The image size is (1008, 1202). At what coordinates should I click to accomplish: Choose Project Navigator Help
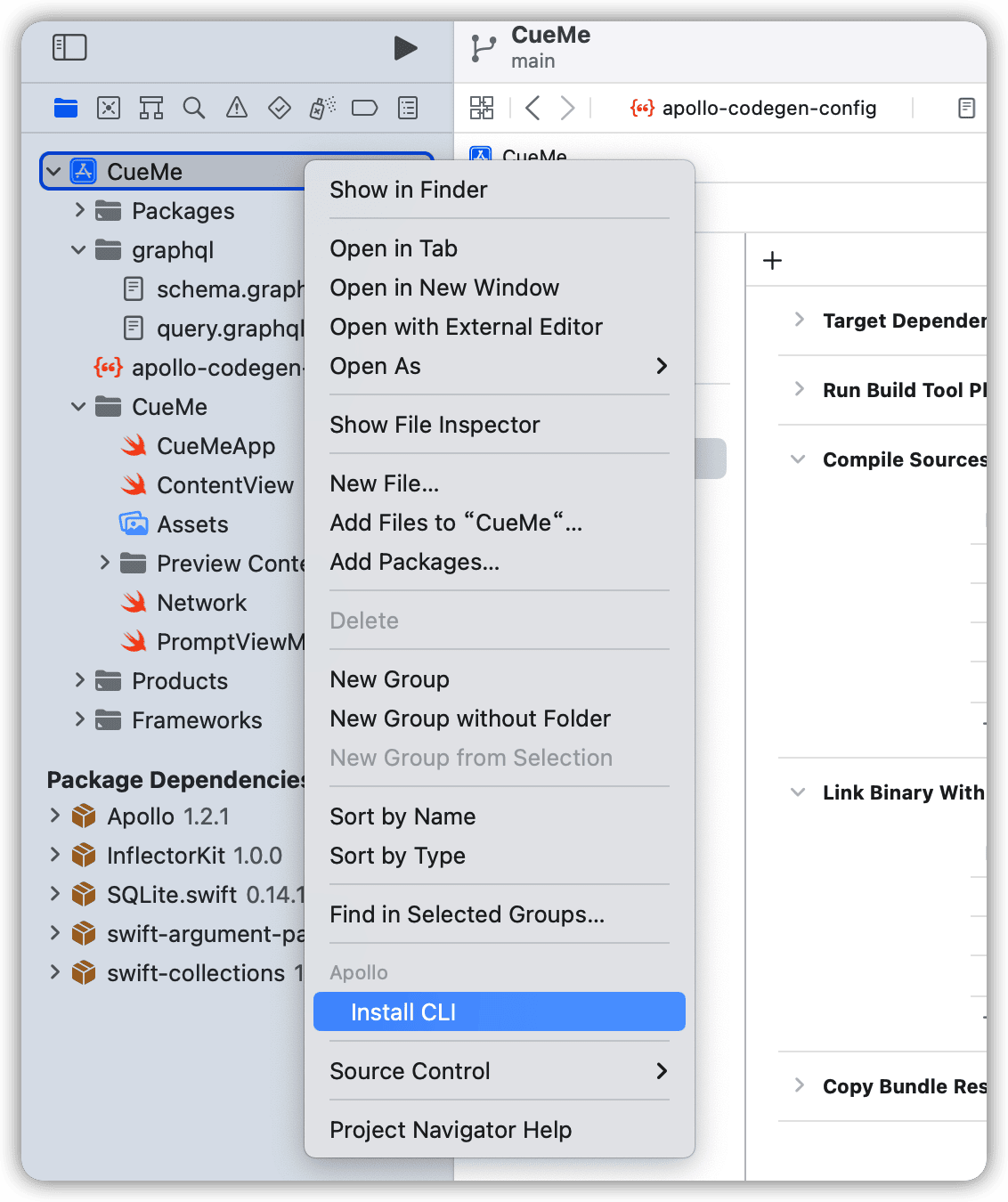500,1130
